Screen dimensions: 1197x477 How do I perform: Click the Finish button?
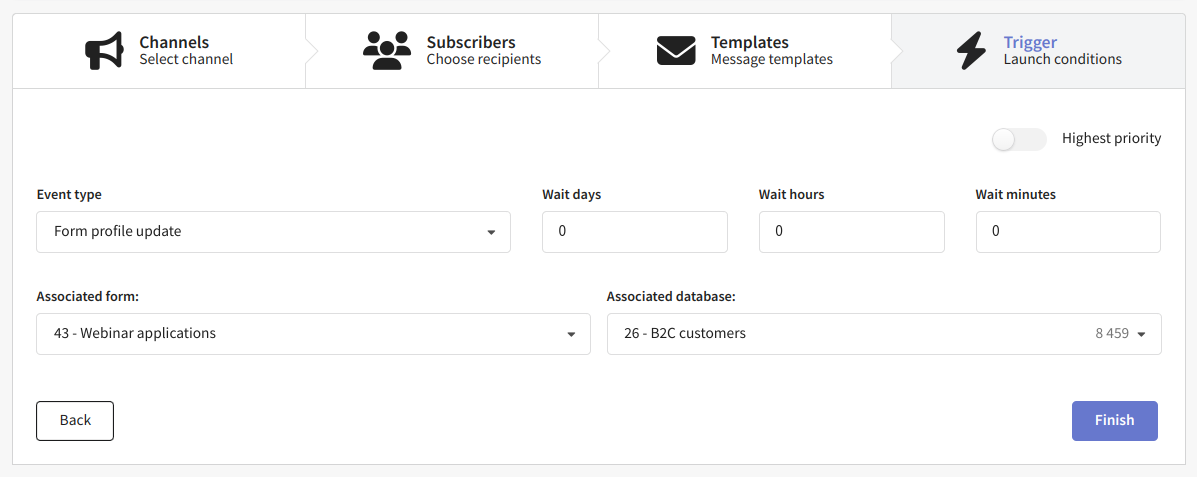(1115, 421)
